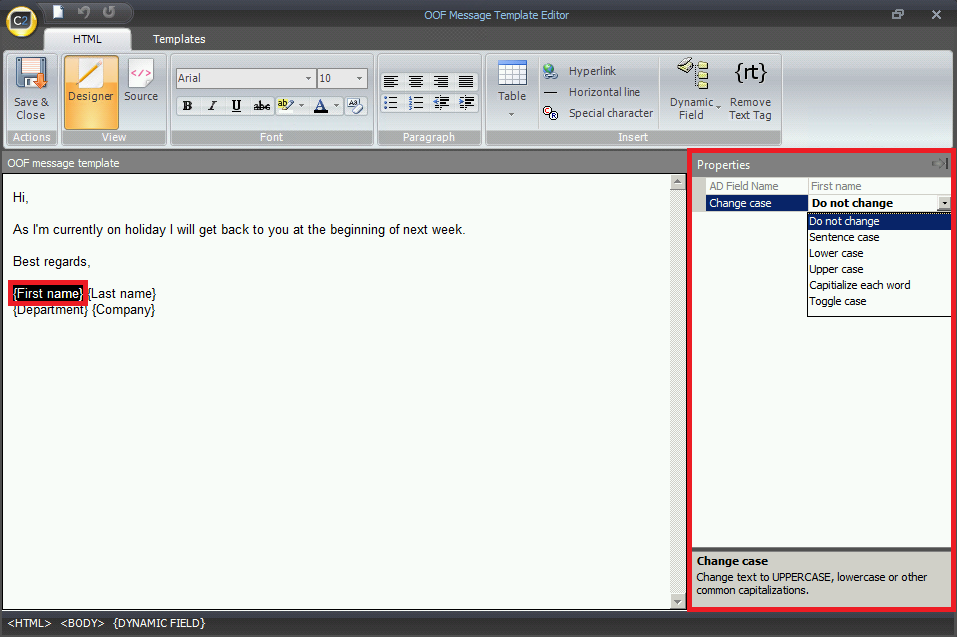
Task: Open highlight color dropdown arrow
Action: tap(302, 106)
